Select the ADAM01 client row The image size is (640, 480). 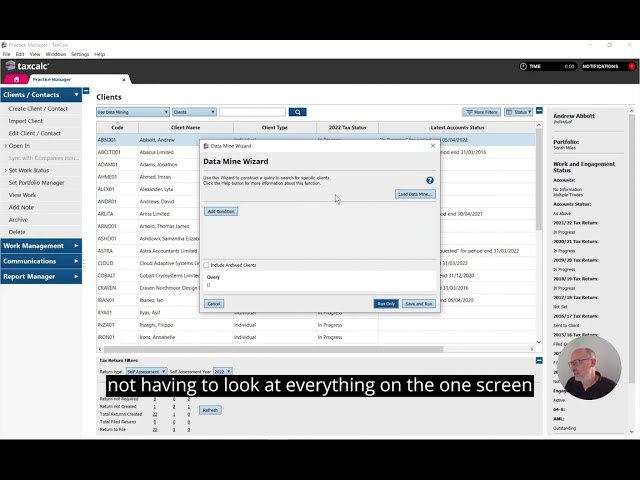316,164
